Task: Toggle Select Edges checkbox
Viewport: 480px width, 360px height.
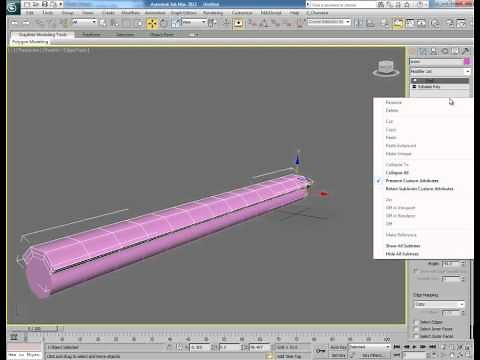Action: (x=416, y=322)
